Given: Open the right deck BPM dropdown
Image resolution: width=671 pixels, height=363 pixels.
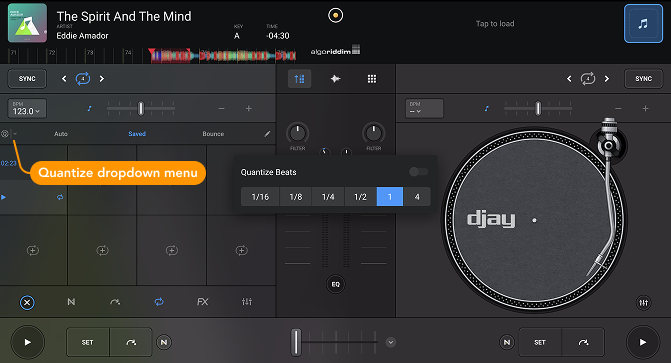Looking at the screenshot, I should pos(424,108).
